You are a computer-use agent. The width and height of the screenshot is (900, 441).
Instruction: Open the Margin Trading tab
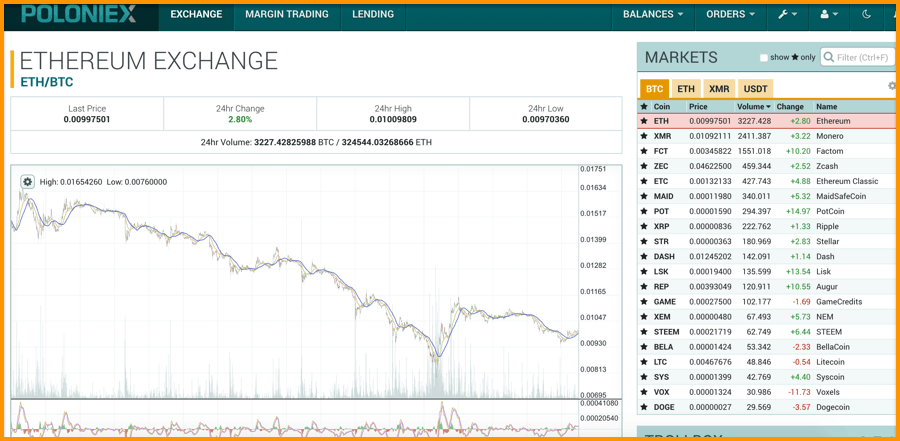[x=287, y=15]
